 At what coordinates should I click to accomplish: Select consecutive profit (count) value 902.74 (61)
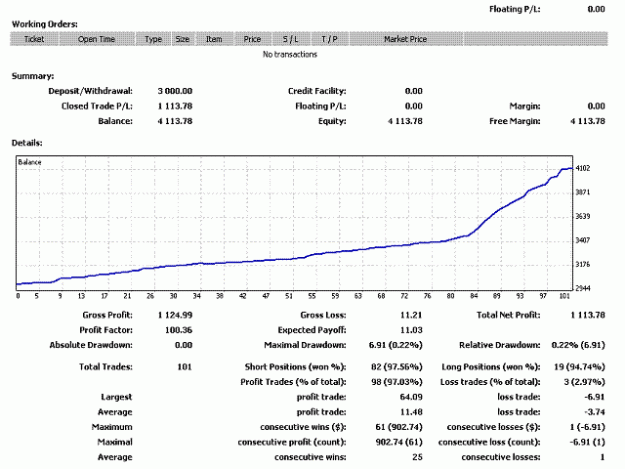(399, 442)
